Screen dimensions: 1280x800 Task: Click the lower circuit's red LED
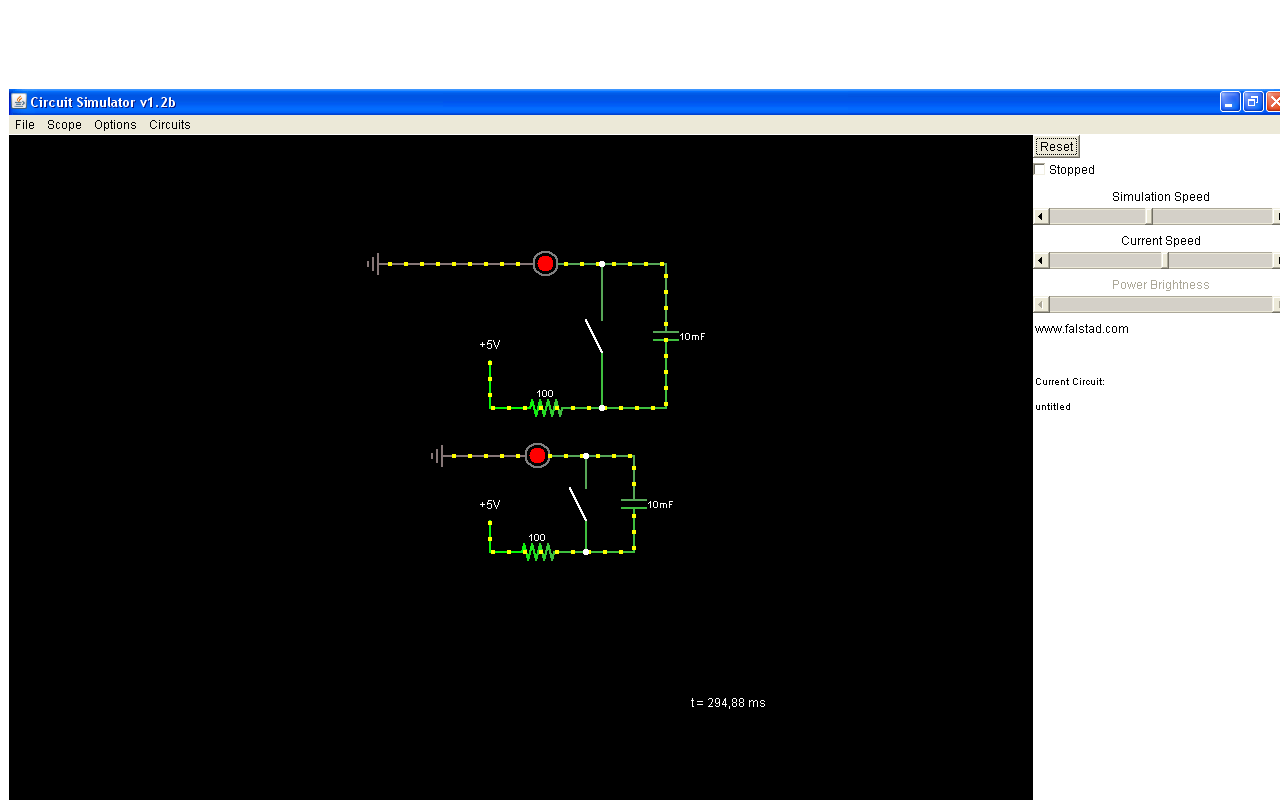tap(537, 456)
